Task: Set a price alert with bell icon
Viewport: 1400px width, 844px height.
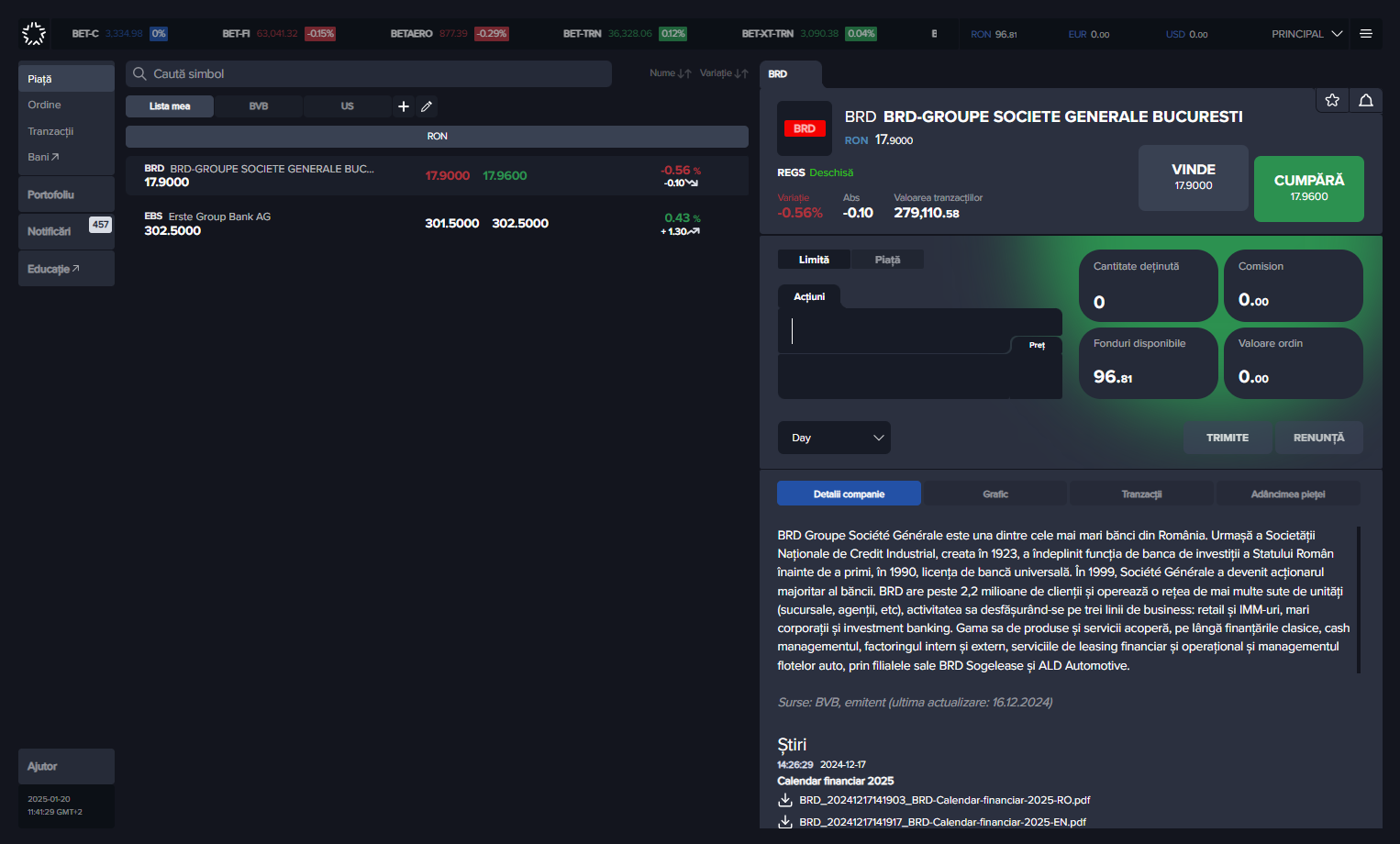Action: pos(1366,100)
